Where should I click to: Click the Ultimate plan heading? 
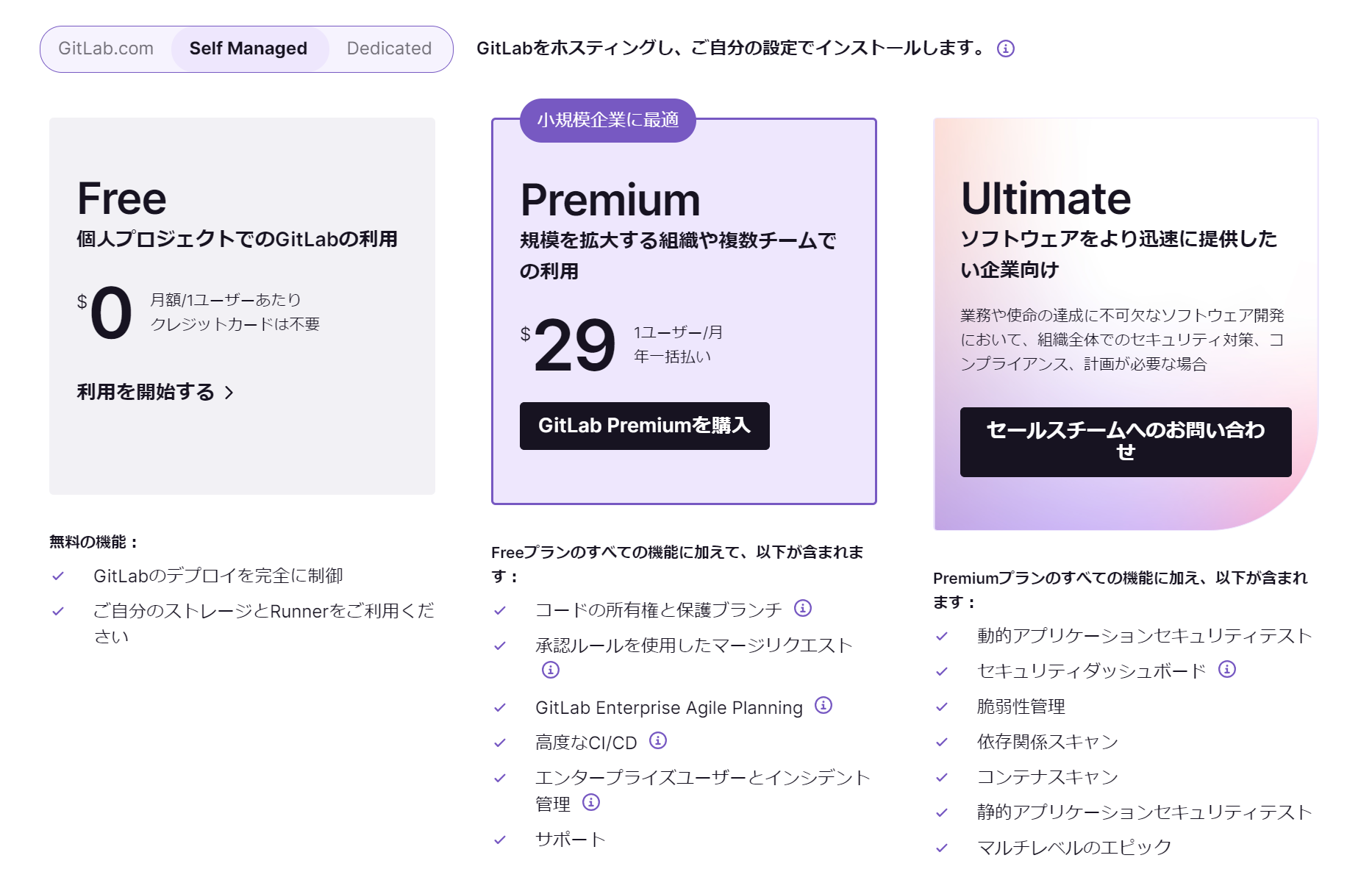coord(1046,199)
